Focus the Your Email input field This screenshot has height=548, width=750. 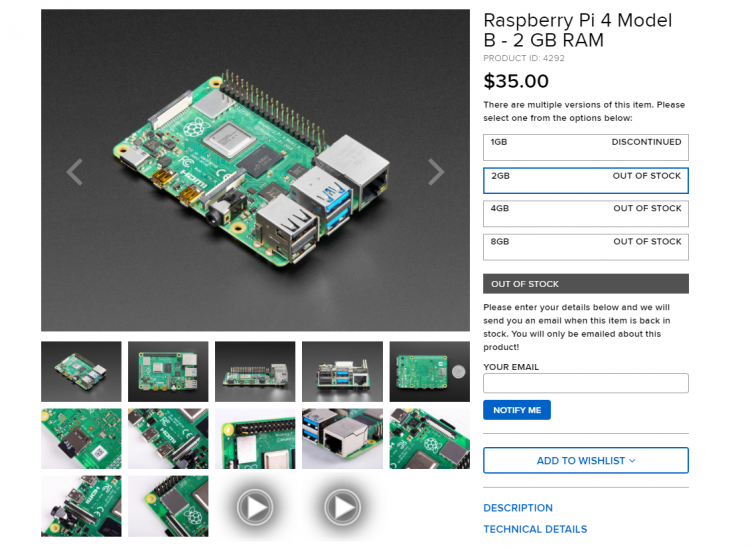[585, 383]
